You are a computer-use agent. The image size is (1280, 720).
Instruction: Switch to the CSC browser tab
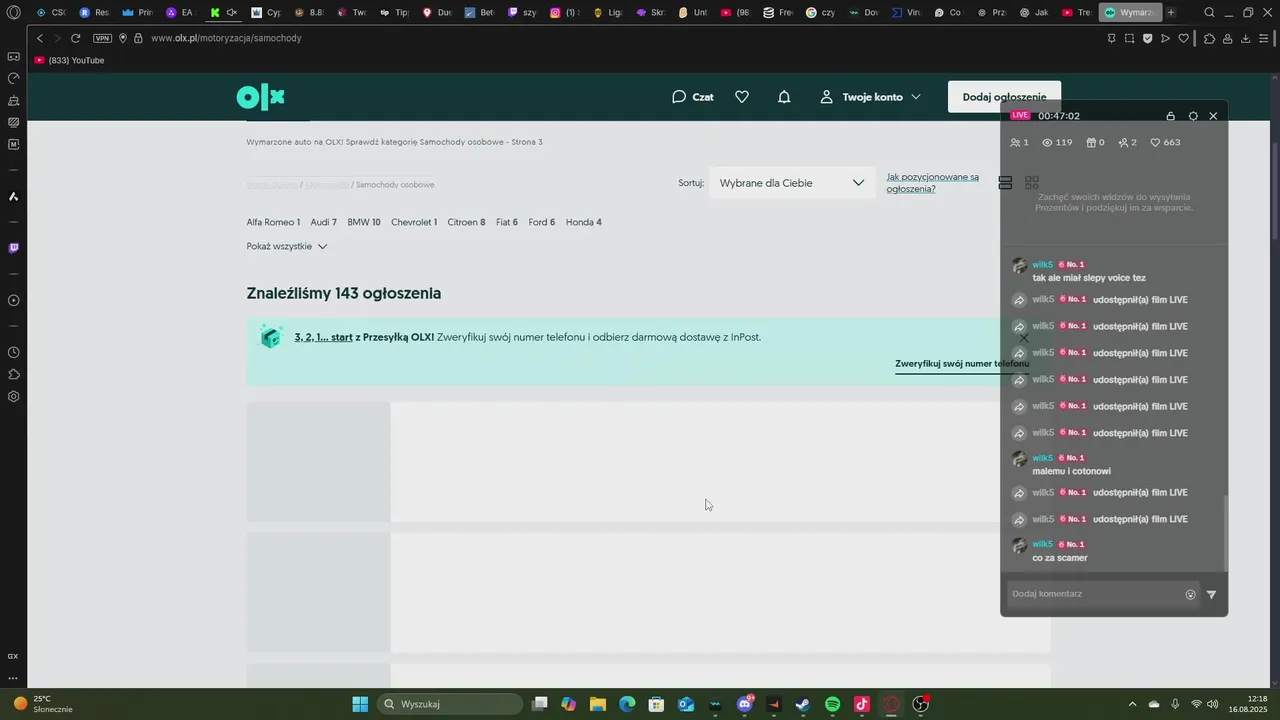51,12
